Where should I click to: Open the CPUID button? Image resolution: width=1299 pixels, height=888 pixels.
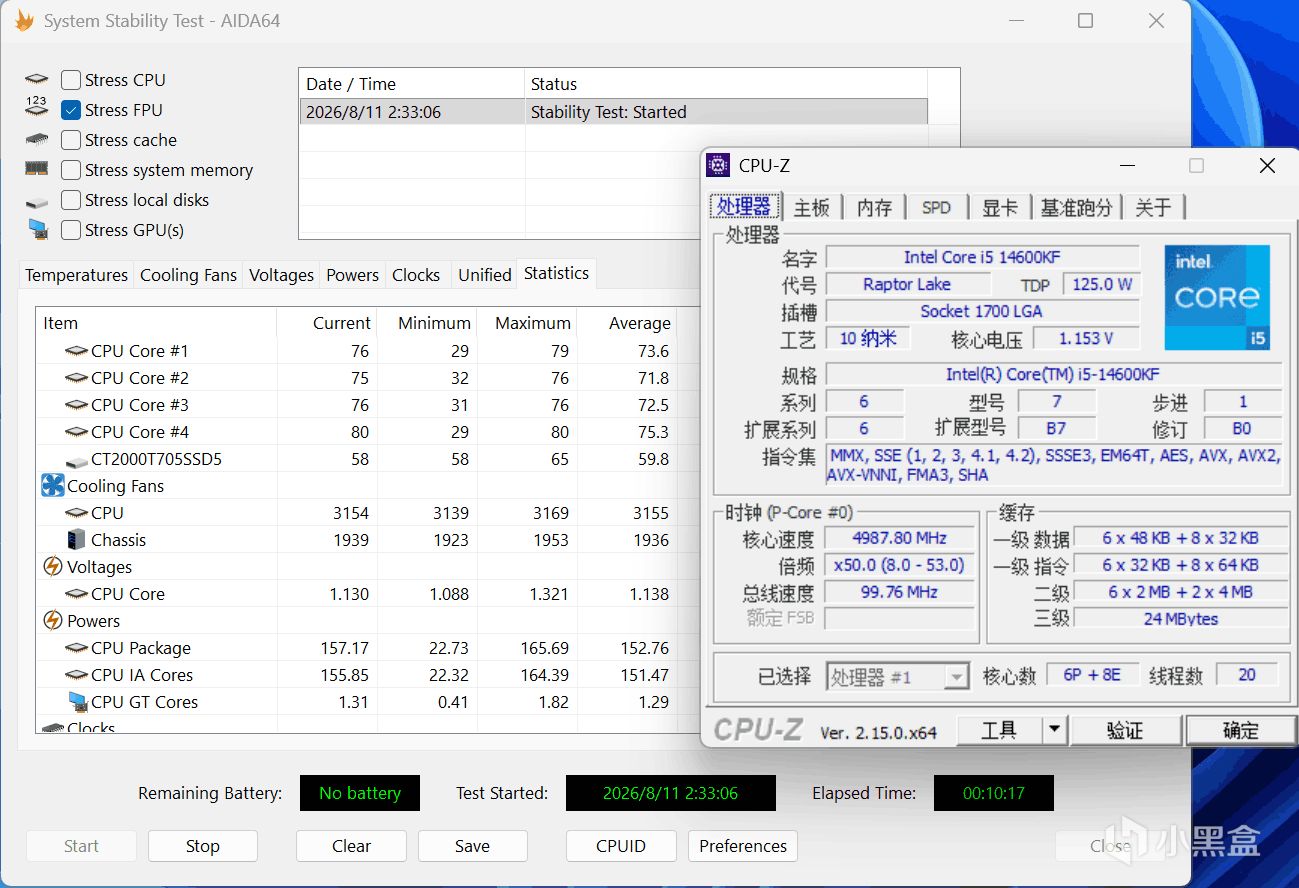621,846
